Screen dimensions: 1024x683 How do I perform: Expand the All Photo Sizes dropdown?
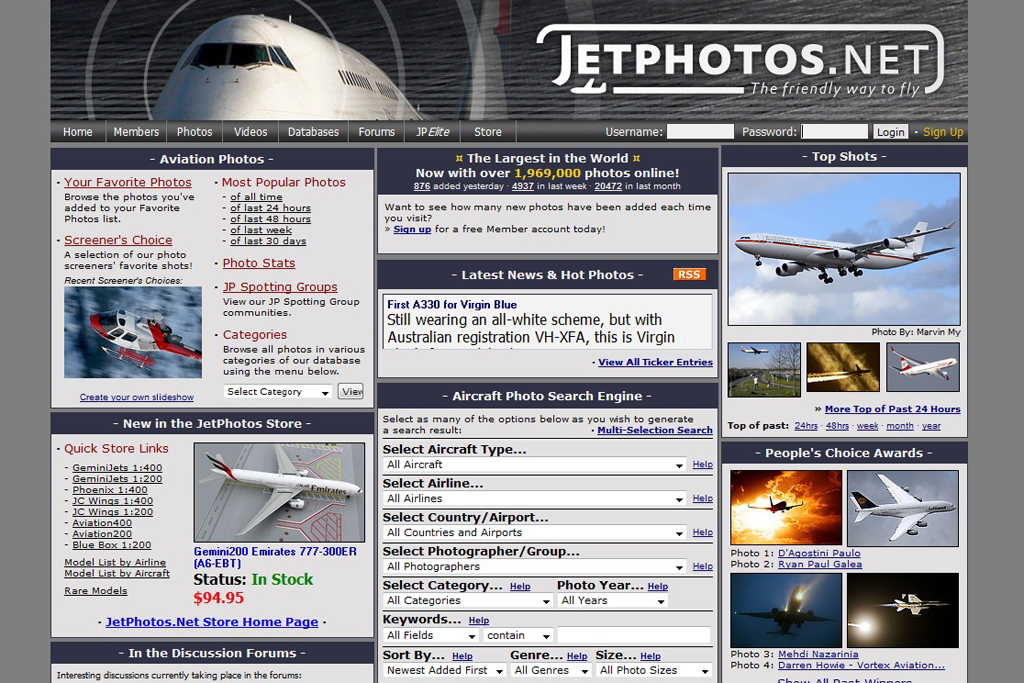[x=654, y=671]
